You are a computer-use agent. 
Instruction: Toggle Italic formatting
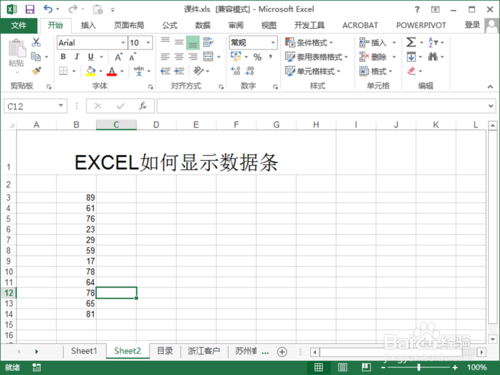tap(77, 57)
